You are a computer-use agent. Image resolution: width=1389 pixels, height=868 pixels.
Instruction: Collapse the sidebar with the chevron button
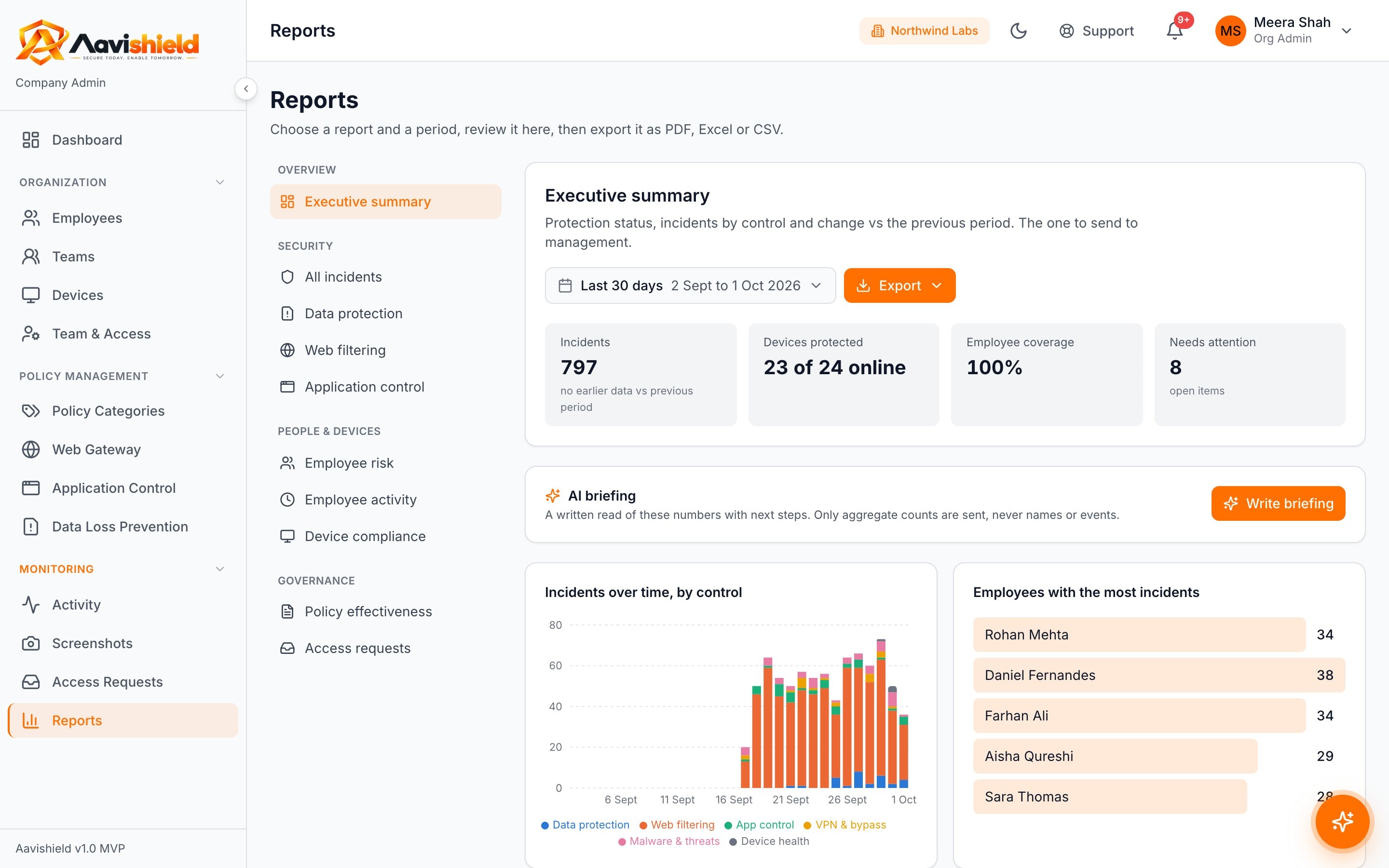coord(245,88)
